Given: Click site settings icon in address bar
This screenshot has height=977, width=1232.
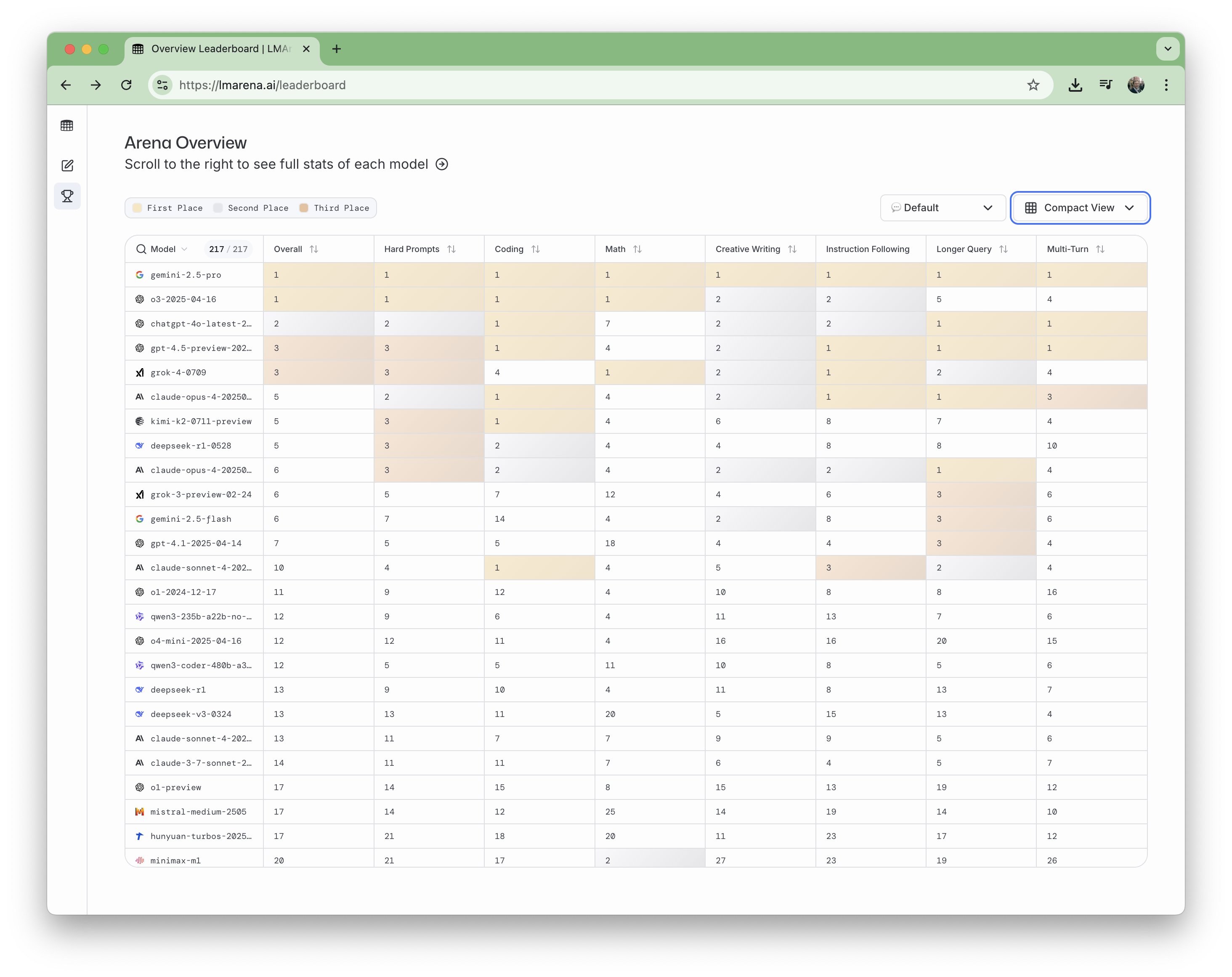Looking at the screenshot, I should point(163,85).
